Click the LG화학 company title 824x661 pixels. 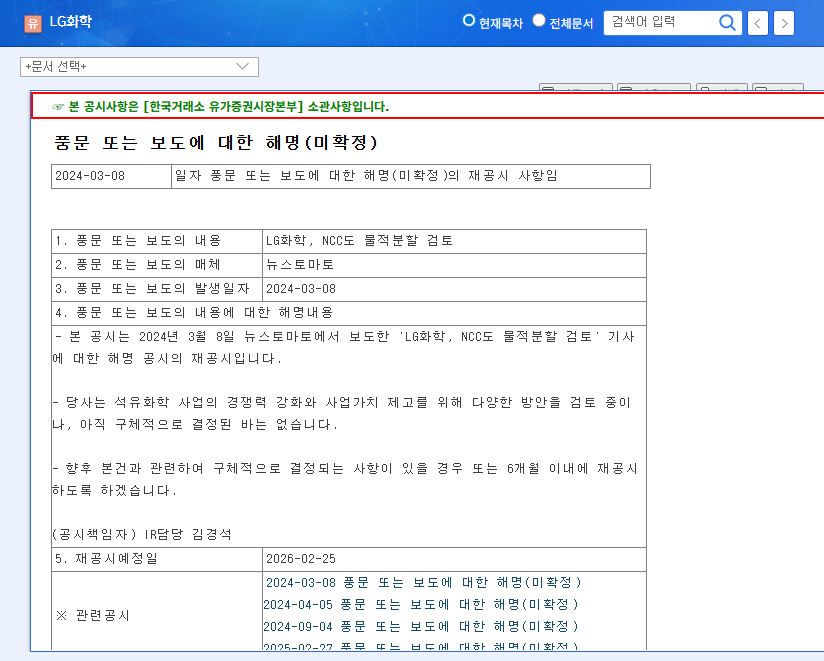pos(70,22)
